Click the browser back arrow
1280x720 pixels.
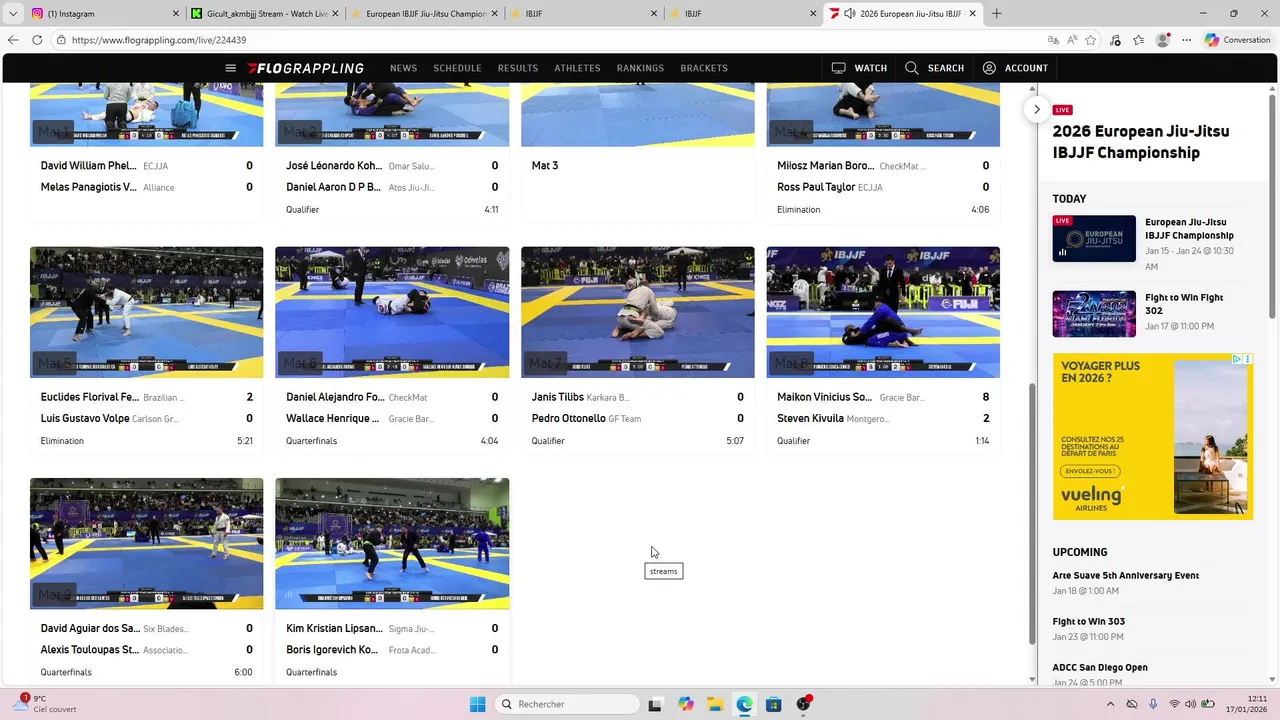(x=13, y=40)
